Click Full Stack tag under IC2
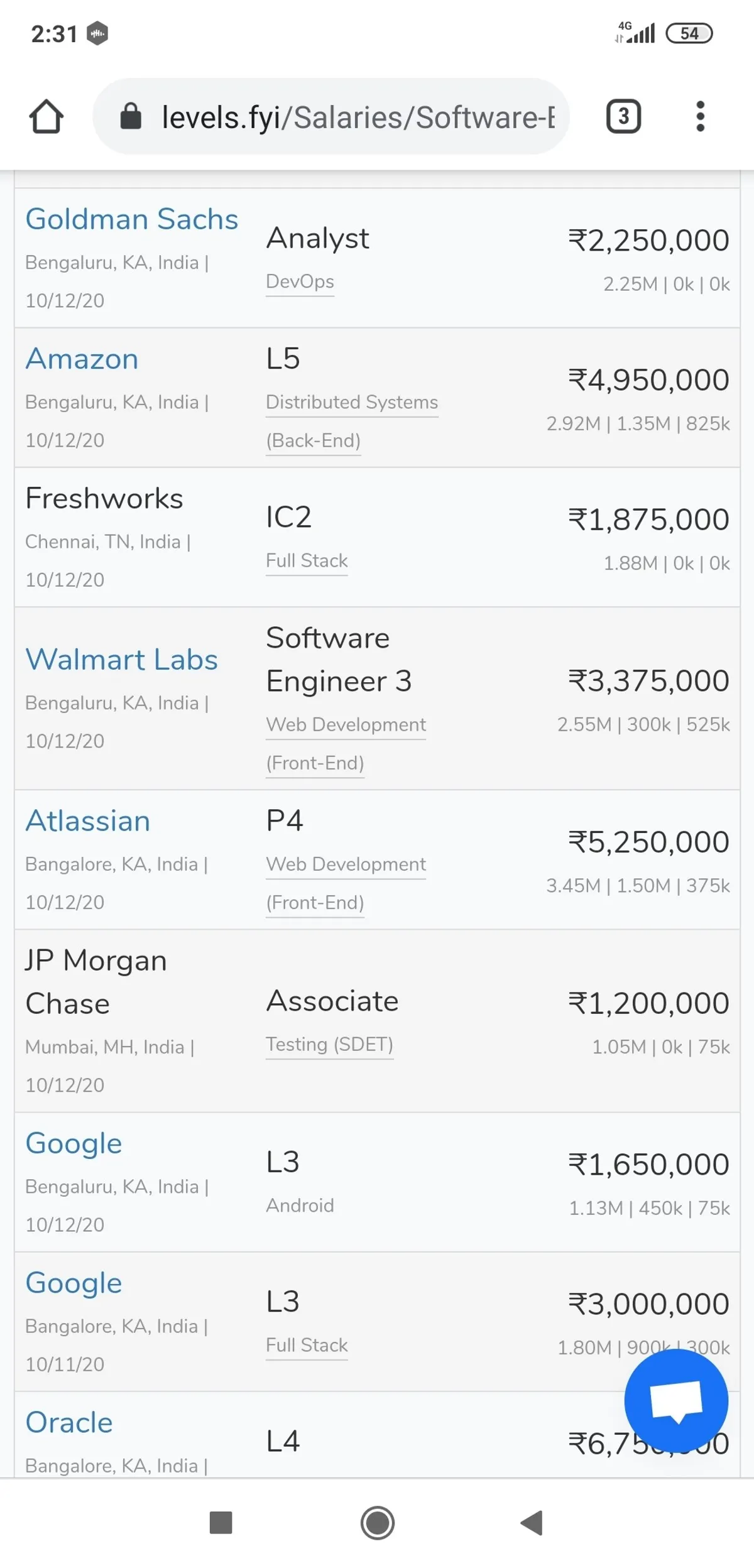 [x=307, y=560]
